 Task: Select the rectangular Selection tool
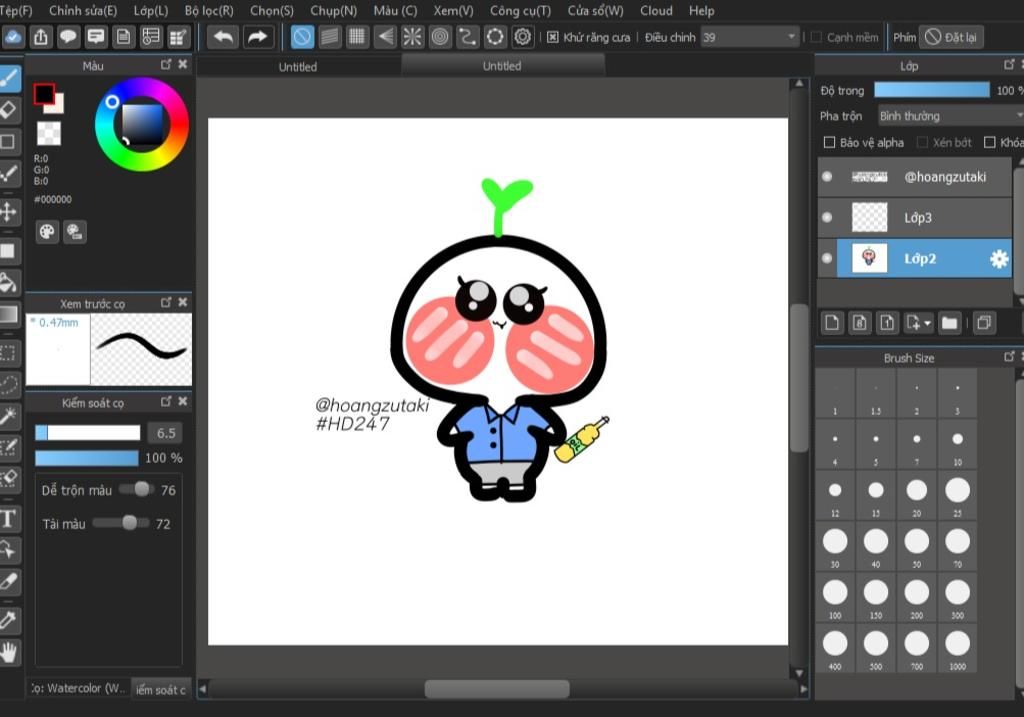coord(9,353)
